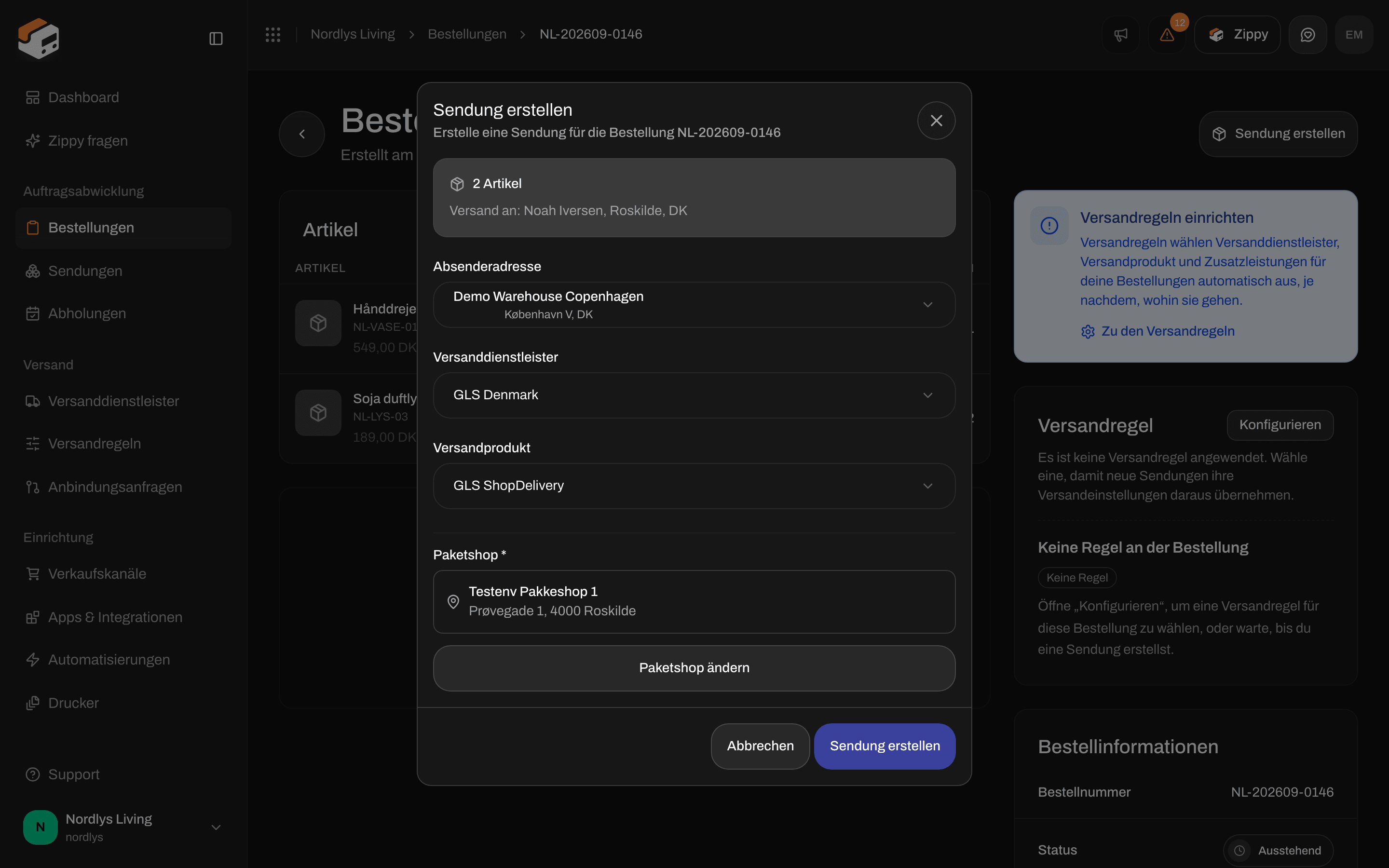Open Support in the sidebar

[123, 774]
